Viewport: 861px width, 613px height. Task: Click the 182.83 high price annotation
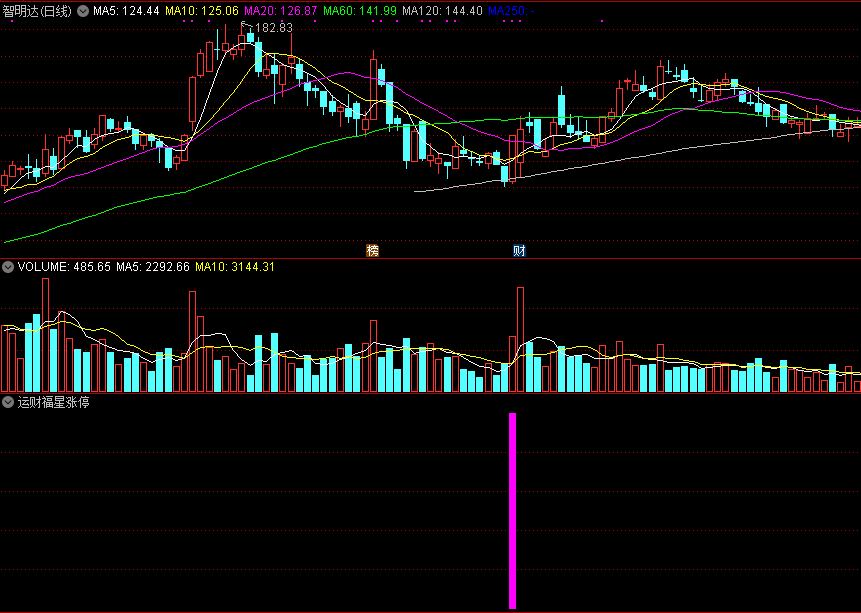(x=274, y=28)
